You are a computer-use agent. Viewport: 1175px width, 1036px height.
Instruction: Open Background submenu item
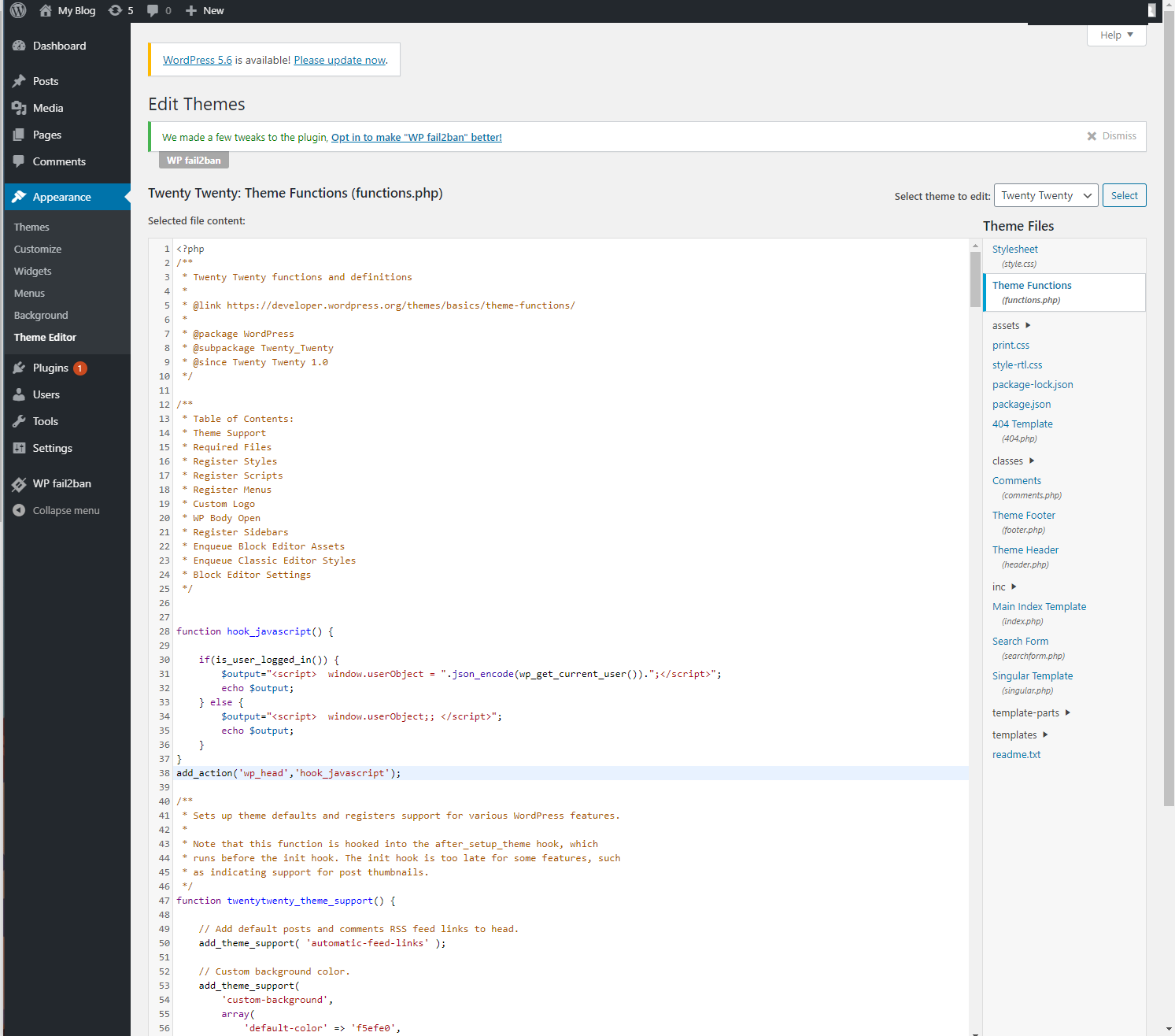tap(41, 315)
